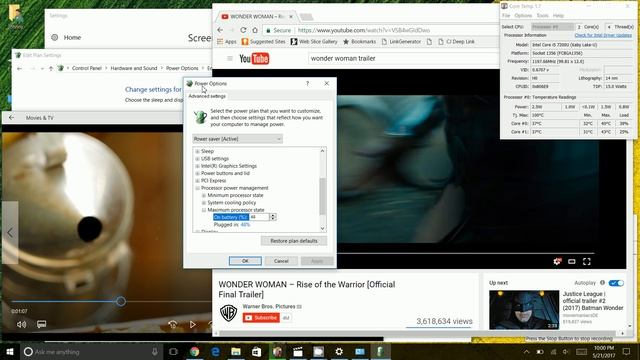
Task: Click the Ask me anything search box
Action: 92,351
